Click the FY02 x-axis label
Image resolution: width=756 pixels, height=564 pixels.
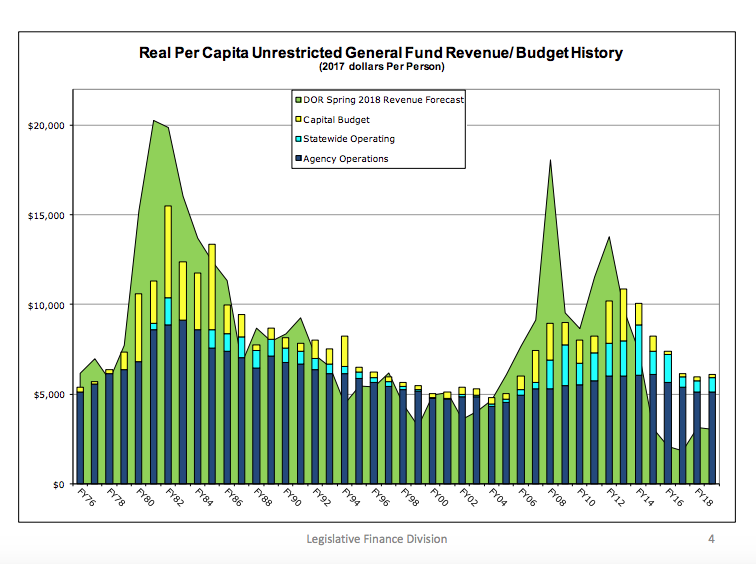click(469, 497)
